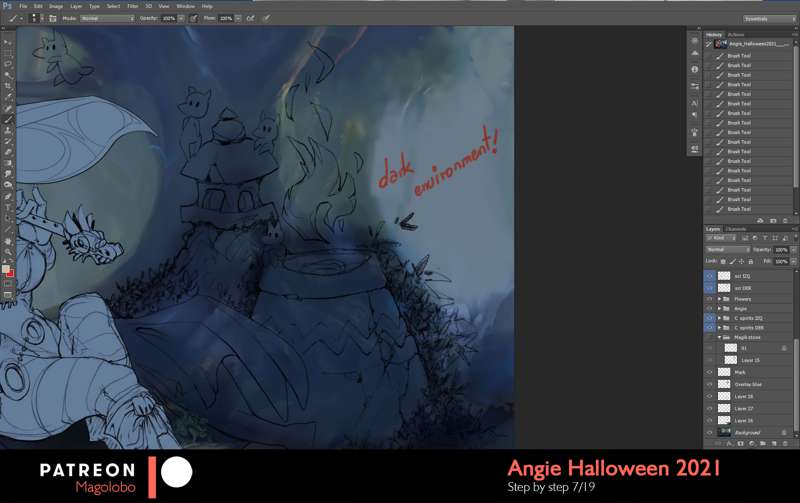Click the trash icon in History panel
The width and height of the screenshot is (800, 503).
point(785,220)
